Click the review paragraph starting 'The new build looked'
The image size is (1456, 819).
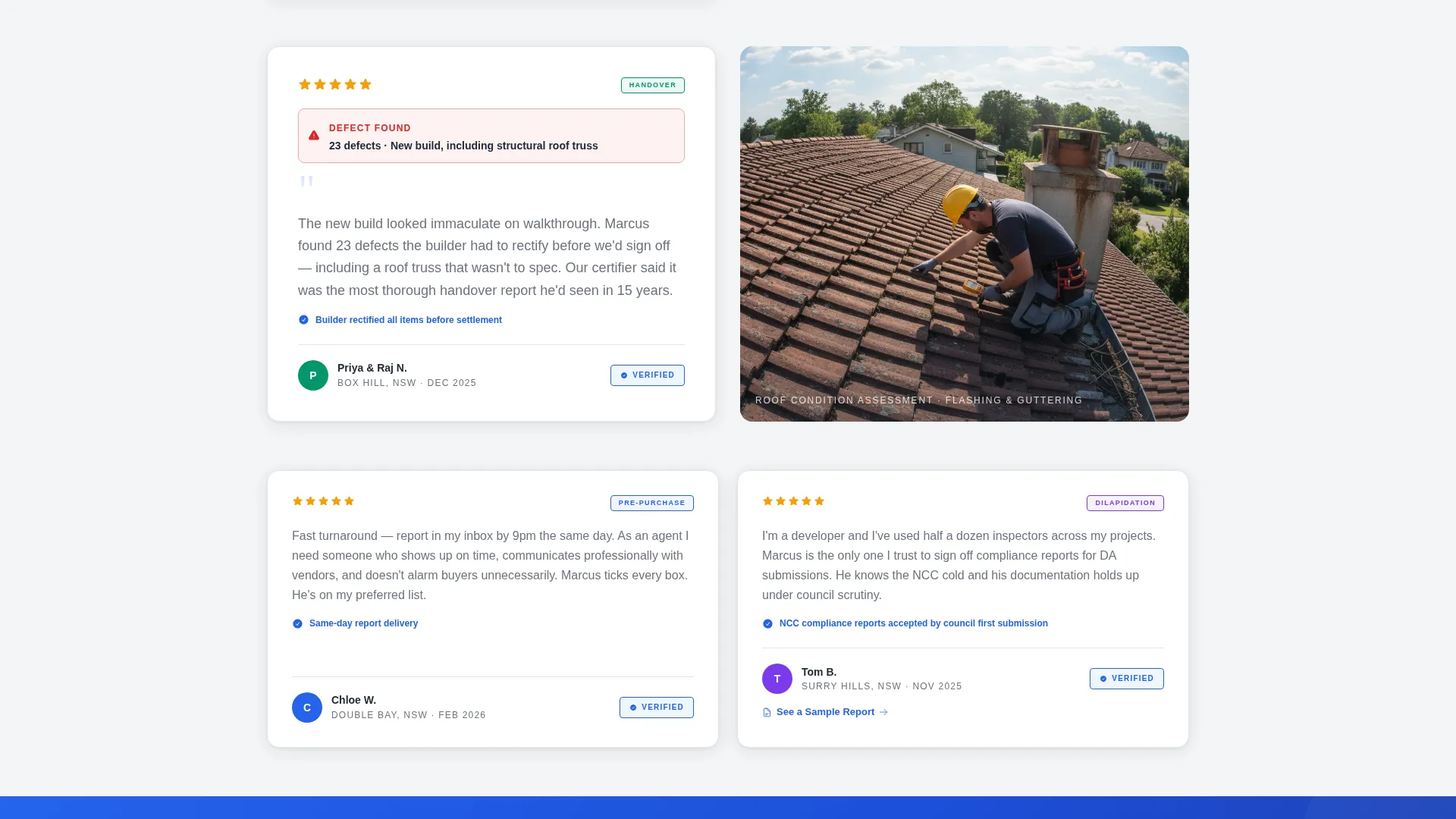coord(487,257)
